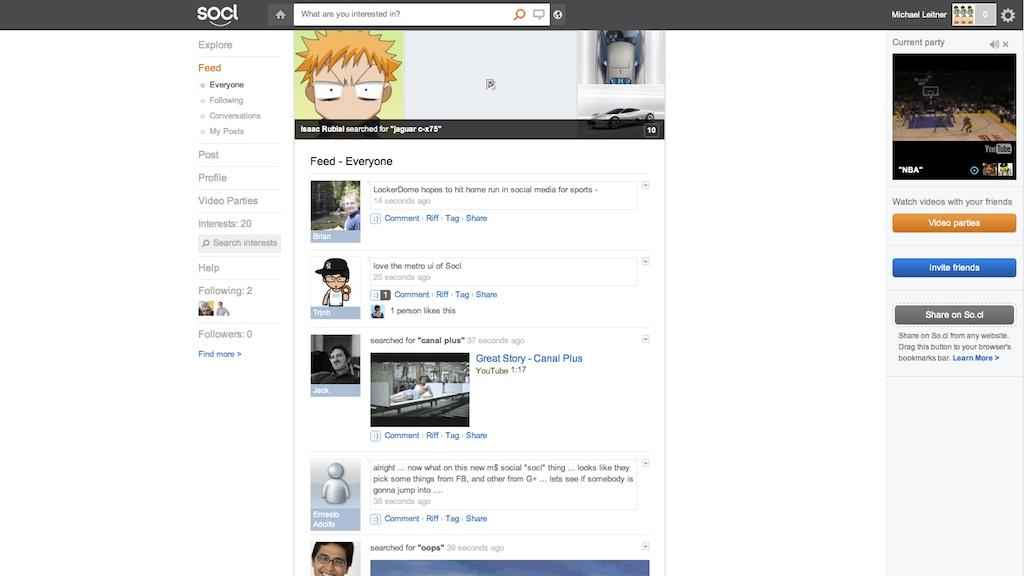Click the first following avatar in the sidebar
This screenshot has width=1024, height=576.
pyautogui.click(x=206, y=308)
